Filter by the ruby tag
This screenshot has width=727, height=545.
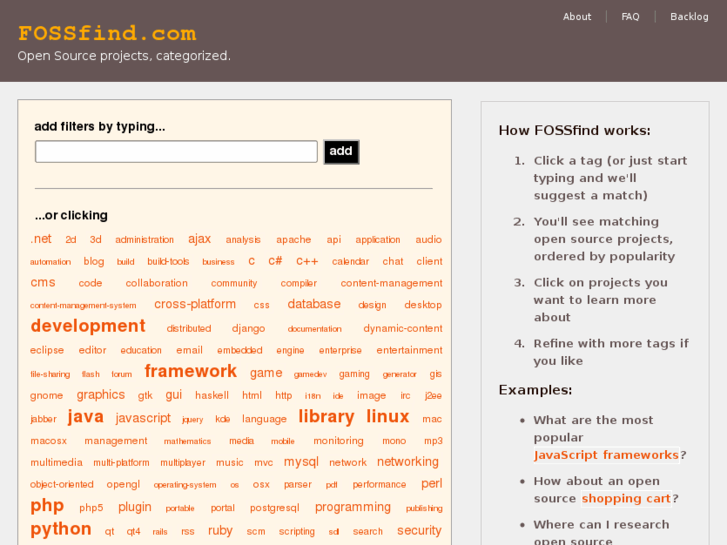(220, 531)
